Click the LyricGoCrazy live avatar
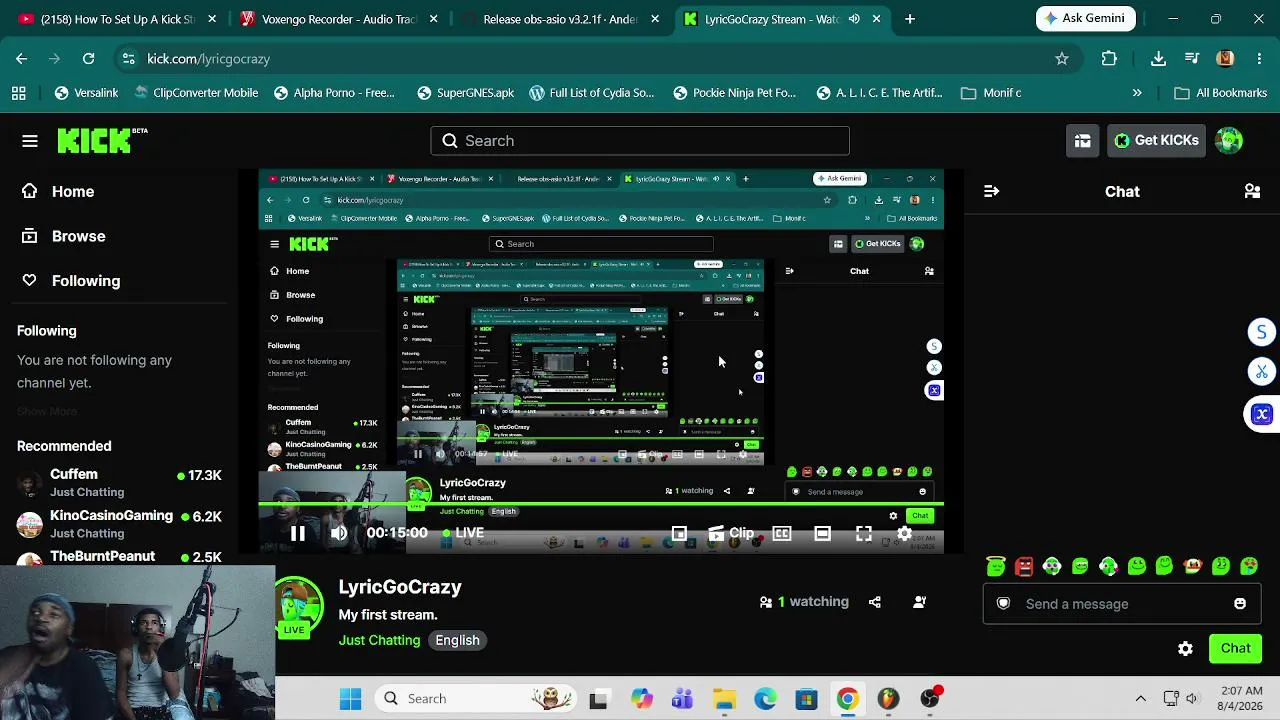Image resolution: width=1280 pixels, height=720 pixels. pos(298,605)
